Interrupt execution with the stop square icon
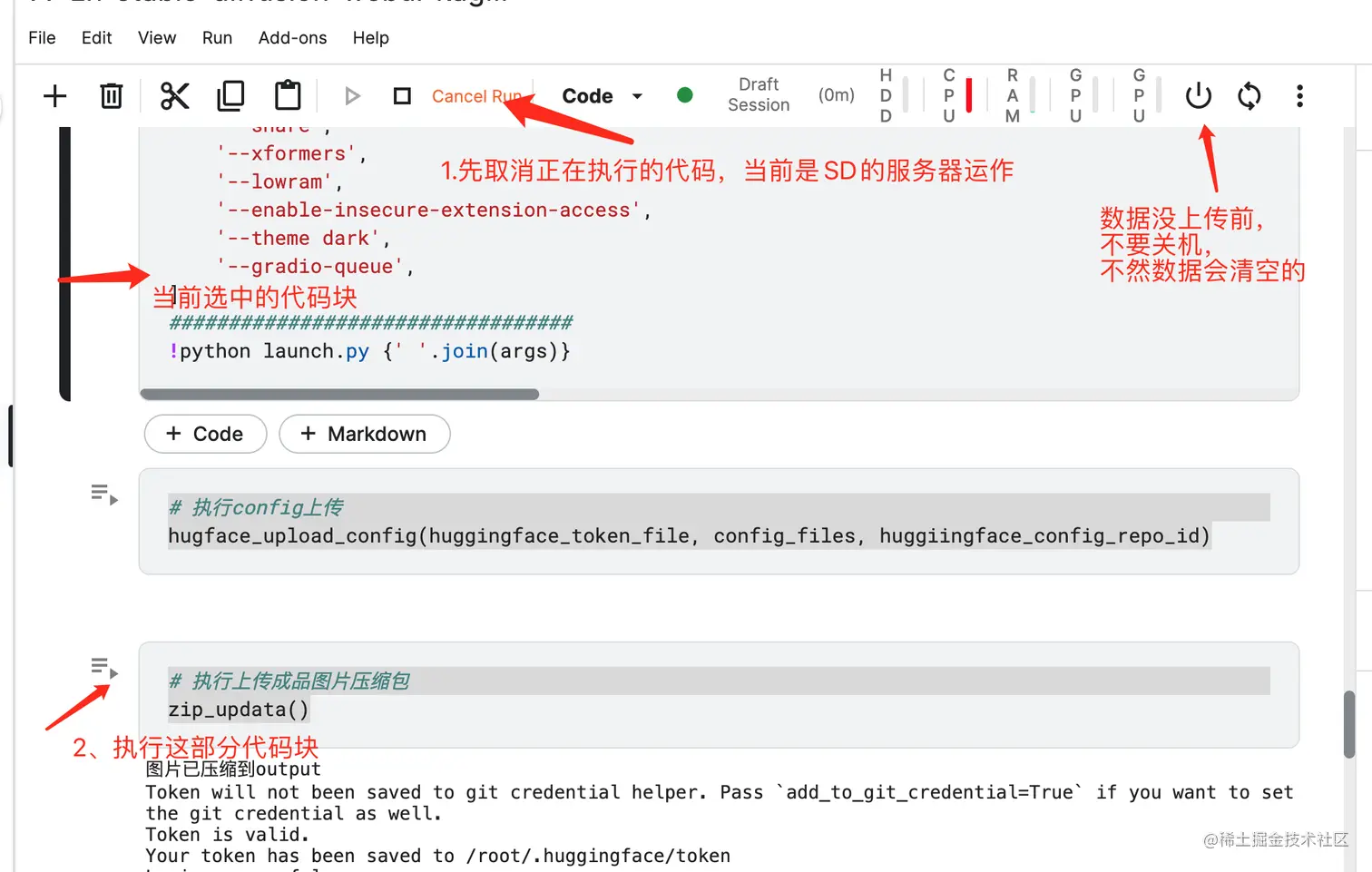 point(401,95)
